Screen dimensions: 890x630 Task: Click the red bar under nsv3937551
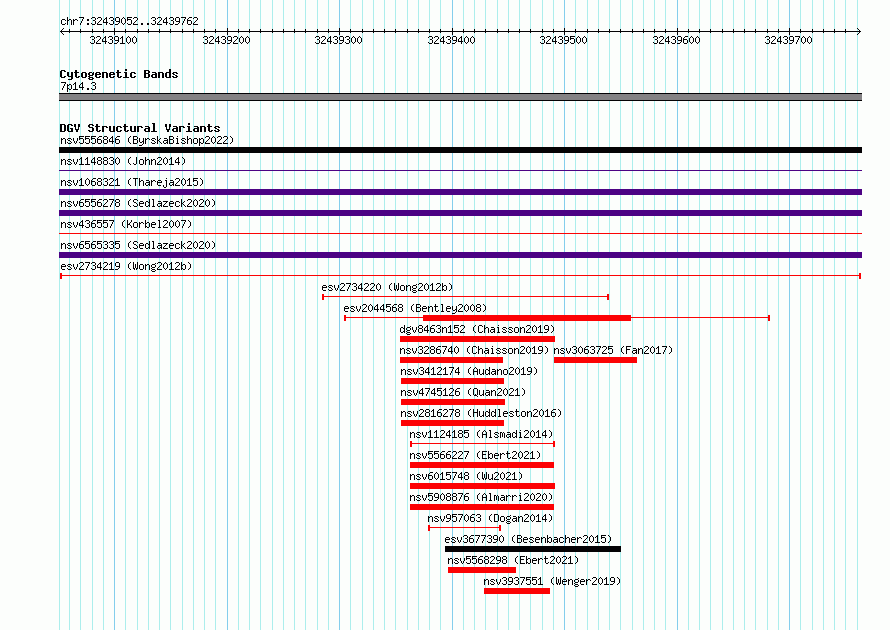(517, 591)
